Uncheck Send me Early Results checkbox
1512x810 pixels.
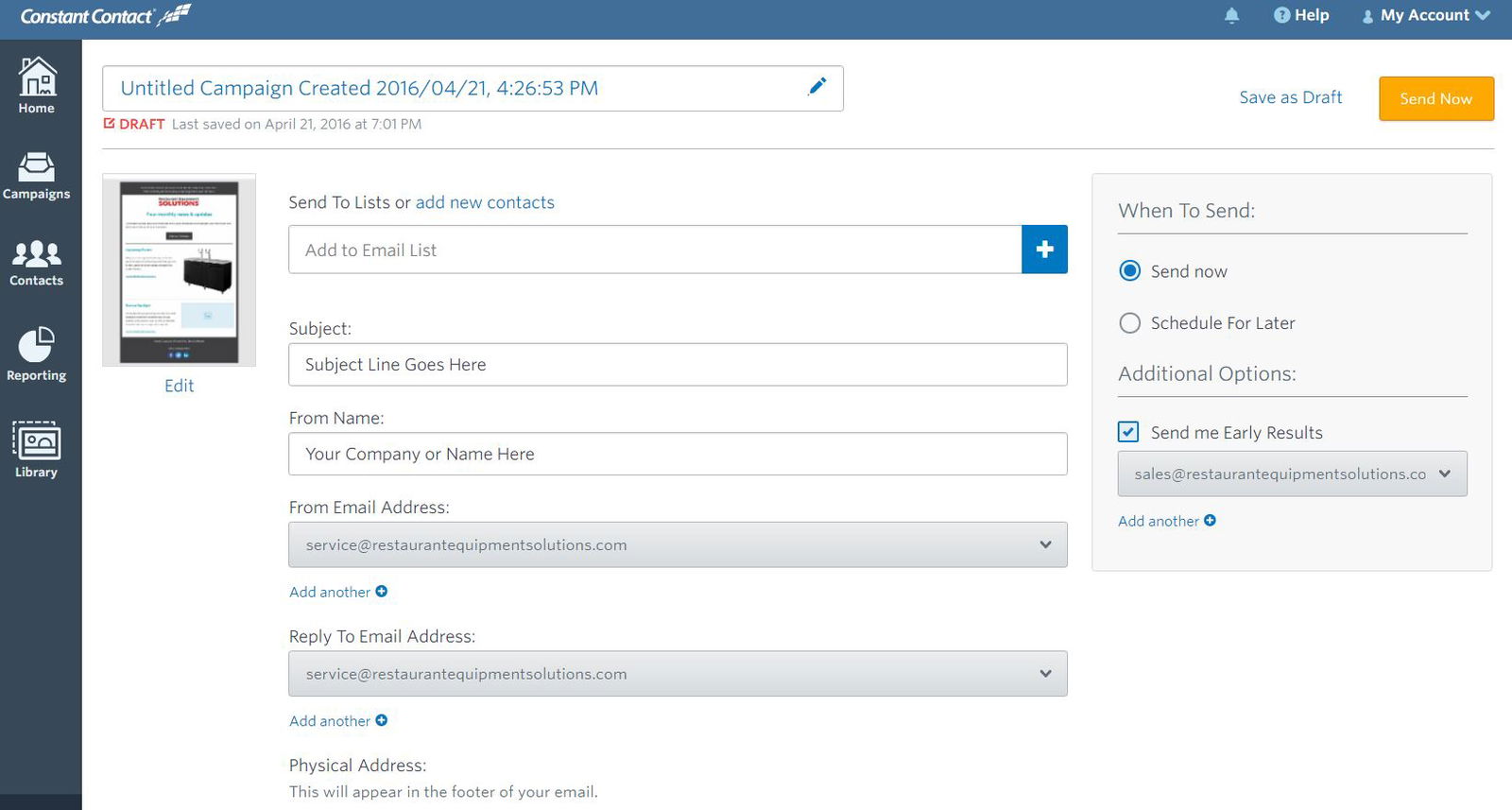click(1128, 432)
